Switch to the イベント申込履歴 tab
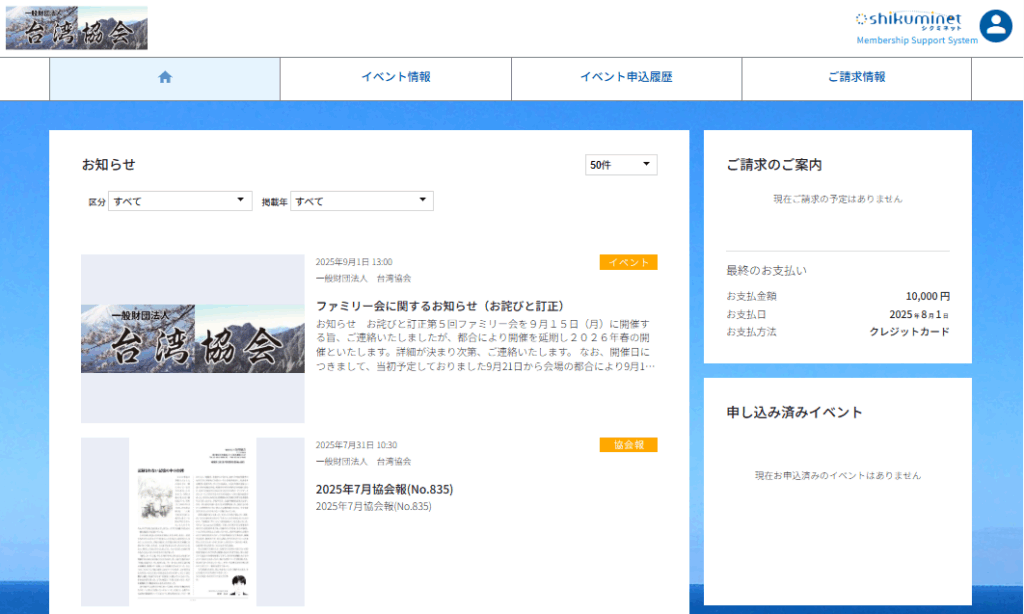This screenshot has height=614, width=1024. [626, 79]
